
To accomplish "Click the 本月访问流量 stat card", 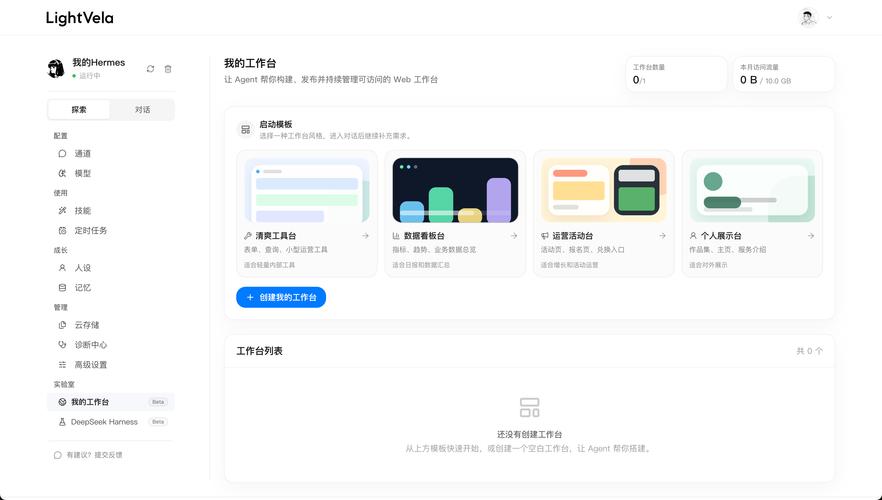I will tap(784, 74).
